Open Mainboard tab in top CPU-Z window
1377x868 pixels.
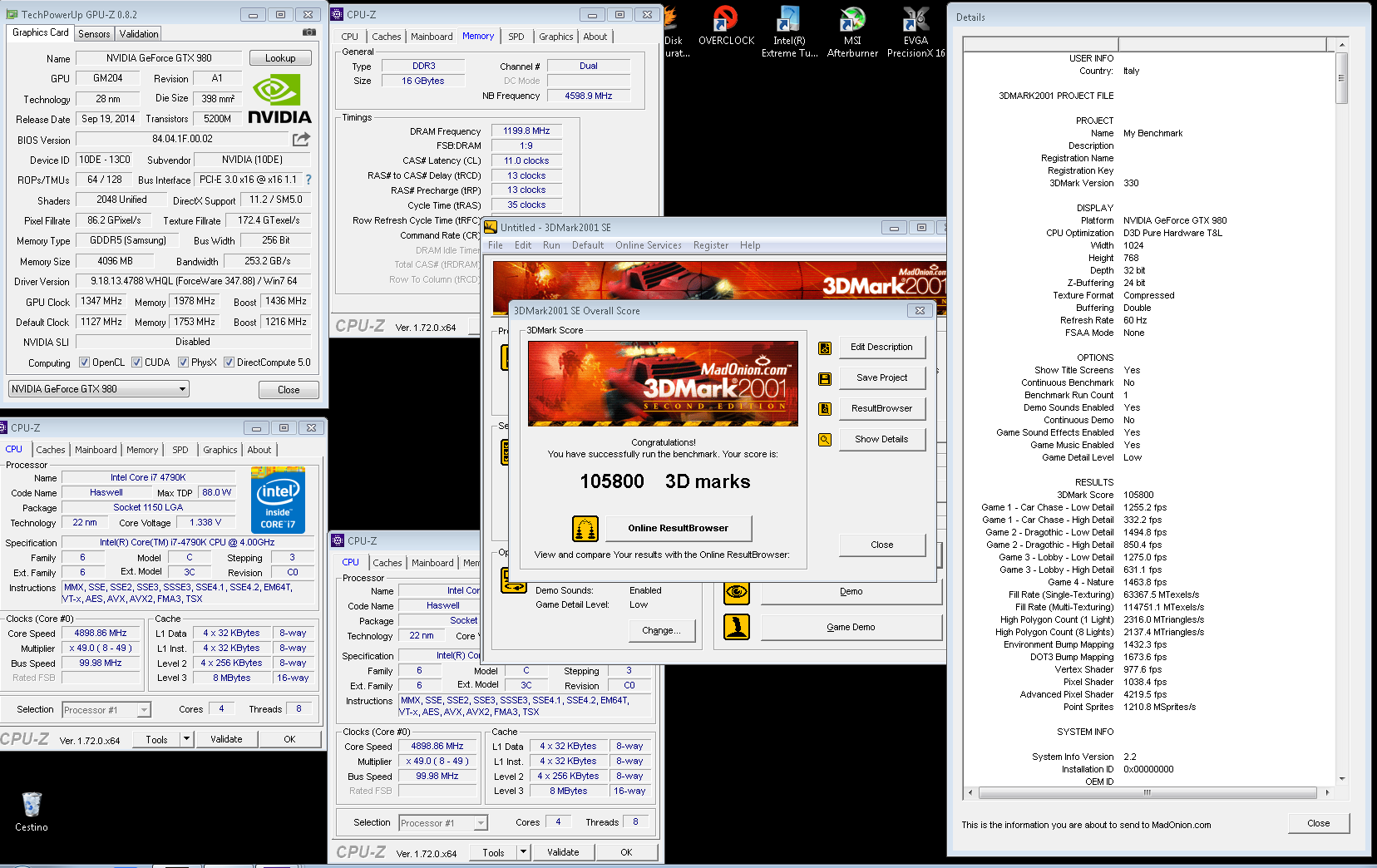coord(432,37)
